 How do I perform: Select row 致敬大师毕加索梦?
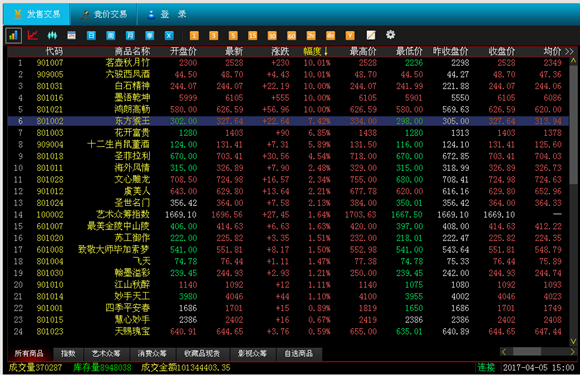(288, 250)
